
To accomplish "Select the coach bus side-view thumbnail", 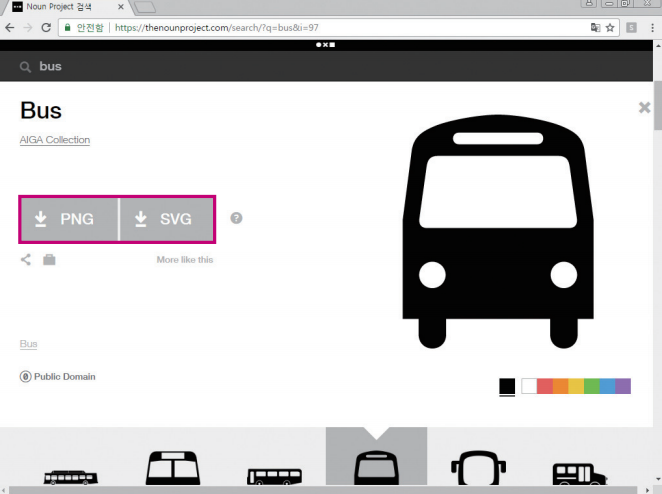I will point(274,476).
